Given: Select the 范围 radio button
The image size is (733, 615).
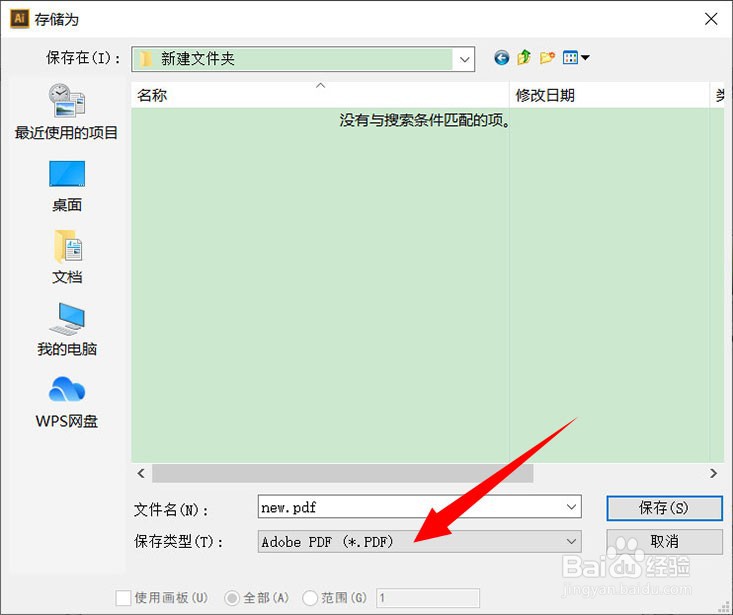Looking at the screenshot, I should point(310,598).
